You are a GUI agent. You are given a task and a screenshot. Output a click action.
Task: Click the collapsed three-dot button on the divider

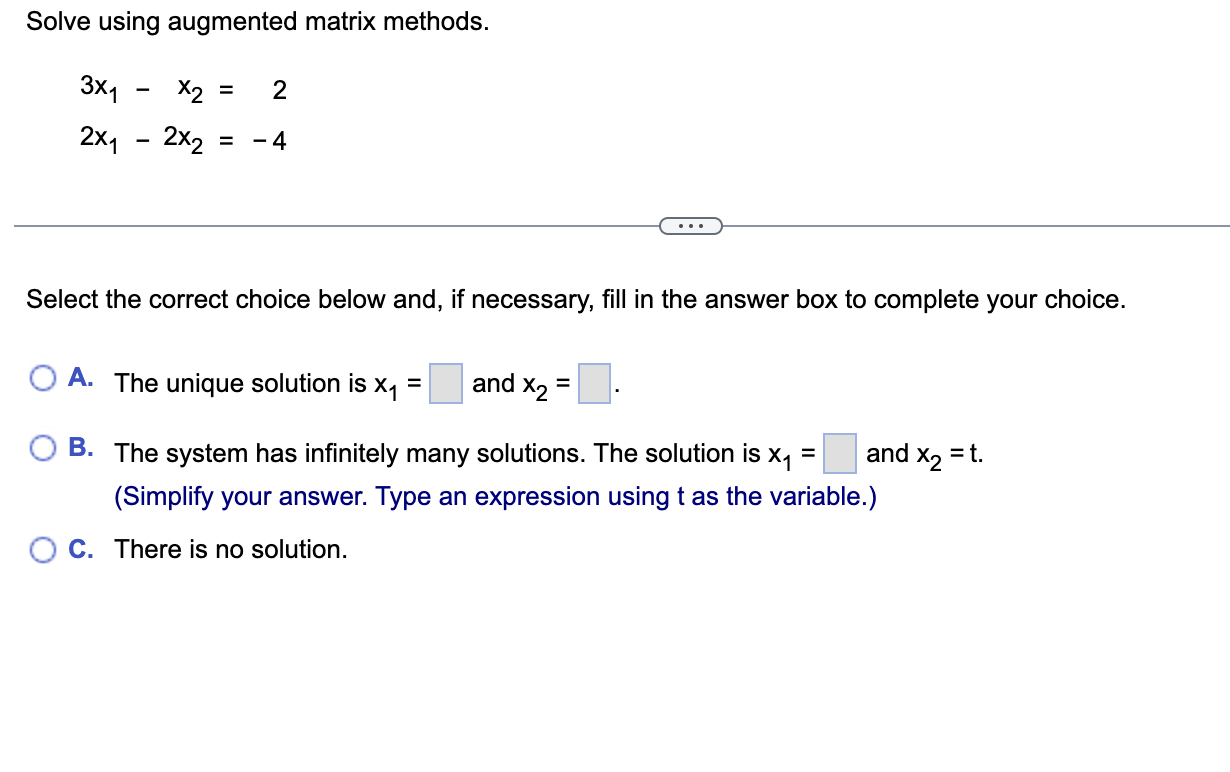pyautogui.click(x=691, y=225)
